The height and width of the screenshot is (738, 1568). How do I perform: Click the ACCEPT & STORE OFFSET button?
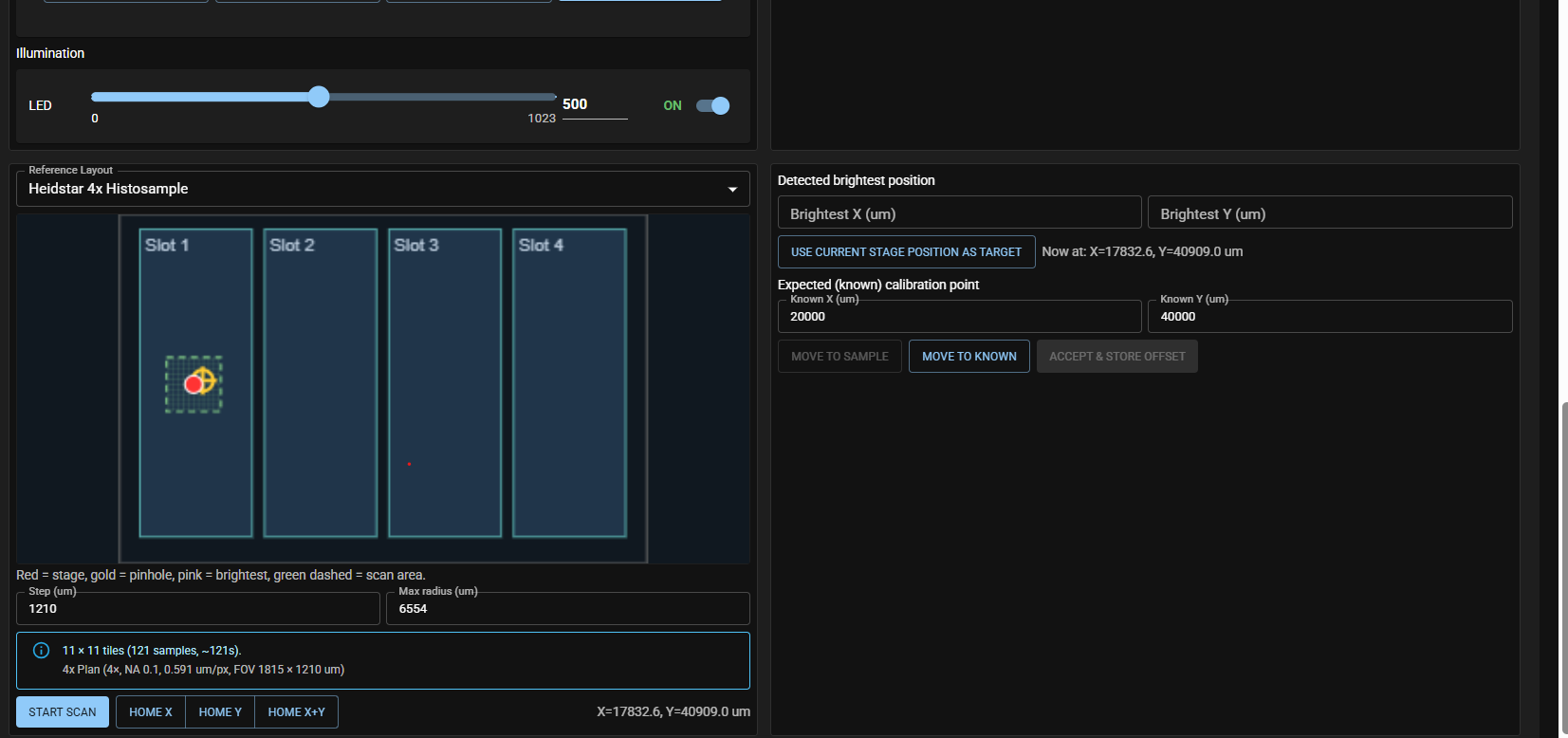[x=1117, y=357]
